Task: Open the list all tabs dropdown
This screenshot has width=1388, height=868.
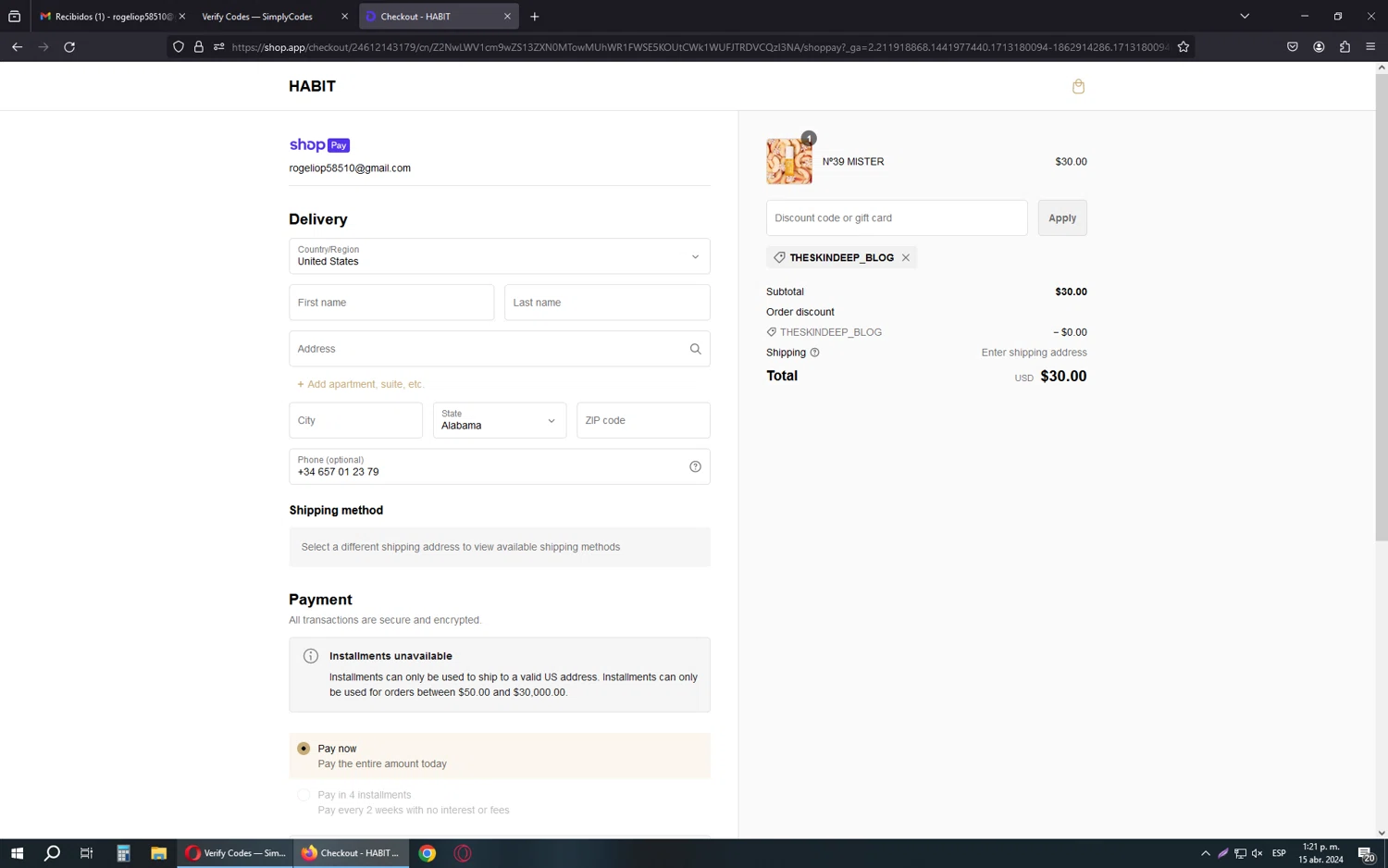Action: [x=1245, y=17]
